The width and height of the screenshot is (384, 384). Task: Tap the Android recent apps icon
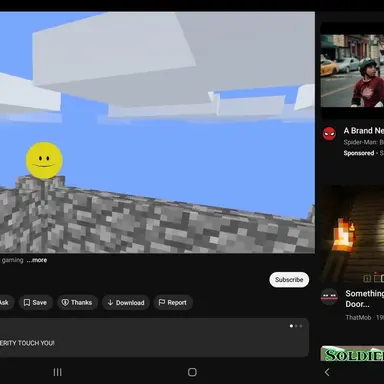pyautogui.click(x=58, y=372)
